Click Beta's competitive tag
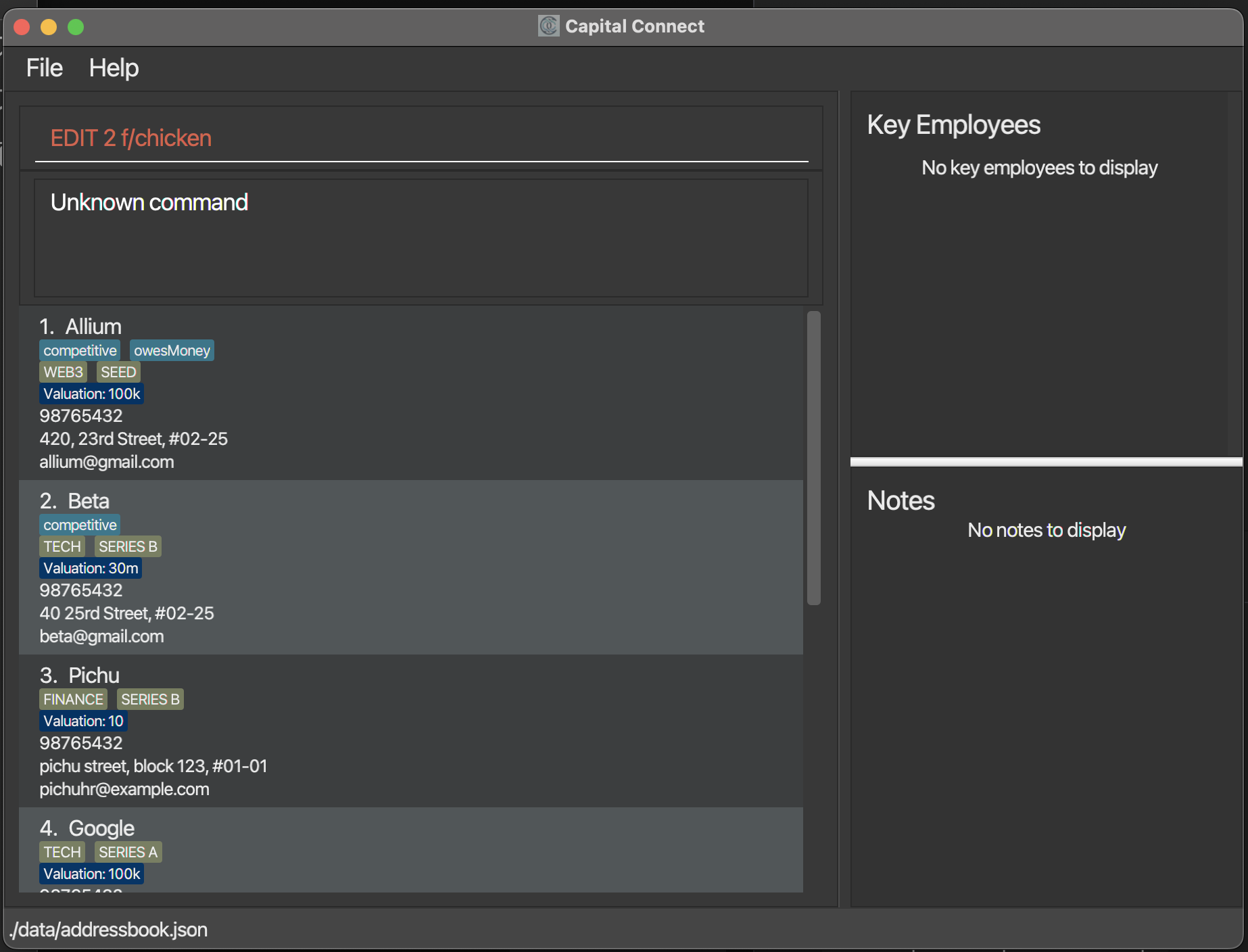This screenshot has width=1248, height=952. click(80, 525)
